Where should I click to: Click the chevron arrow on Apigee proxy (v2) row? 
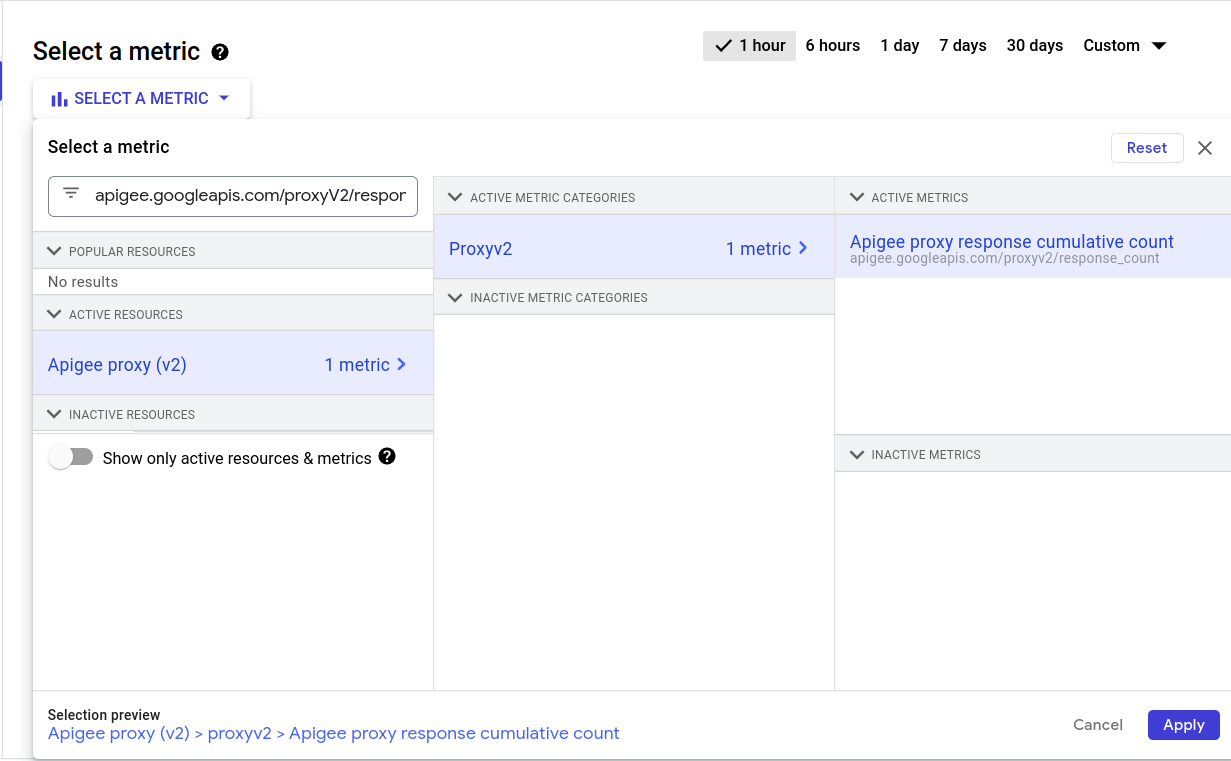tap(402, 365)
